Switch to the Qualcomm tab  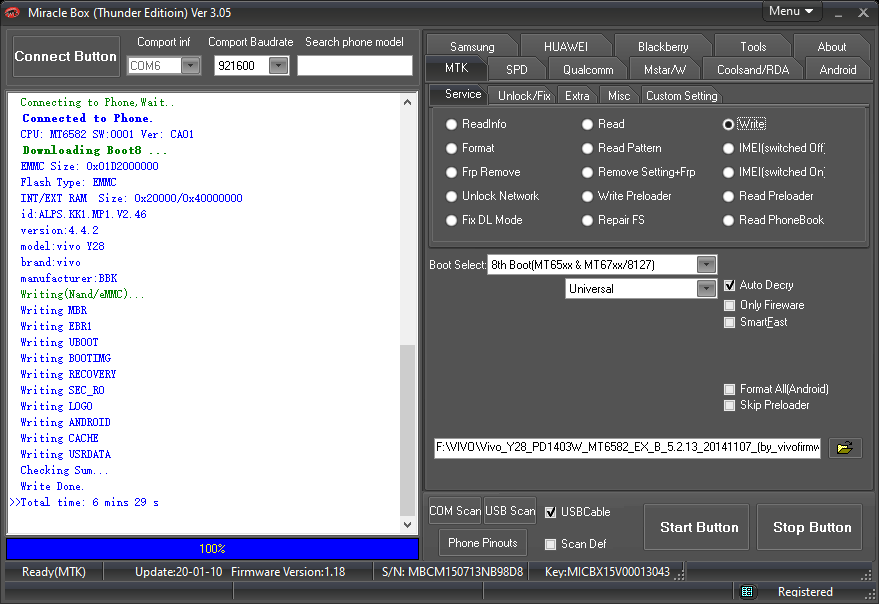point(588,70)
